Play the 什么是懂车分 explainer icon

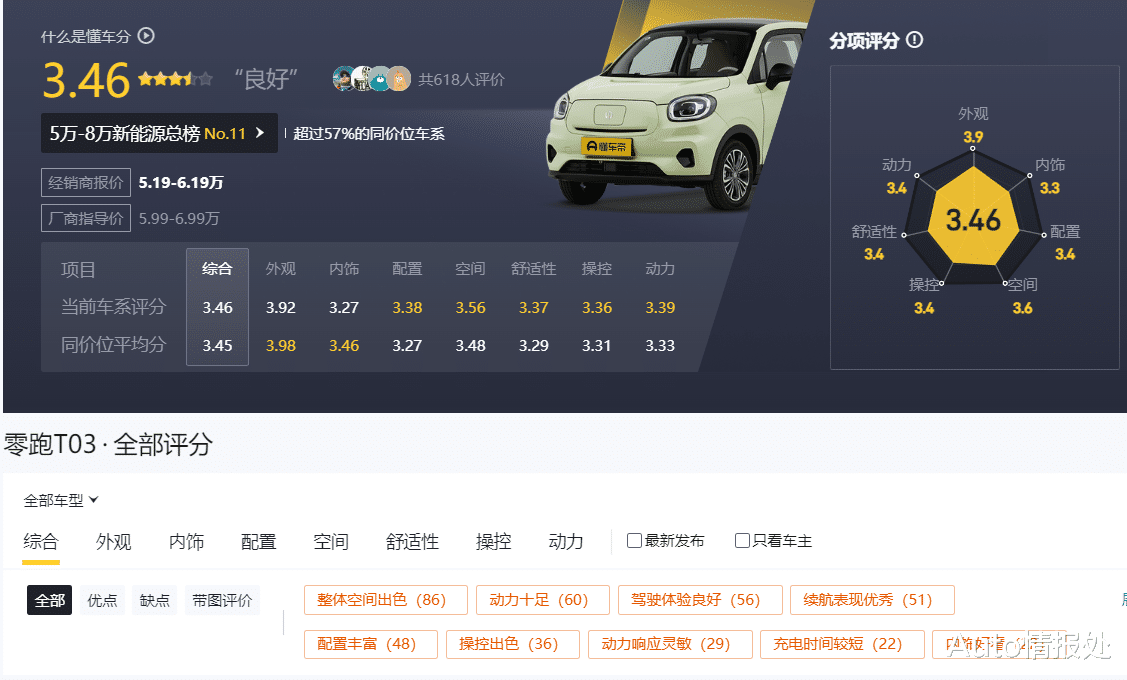(146, 35)
